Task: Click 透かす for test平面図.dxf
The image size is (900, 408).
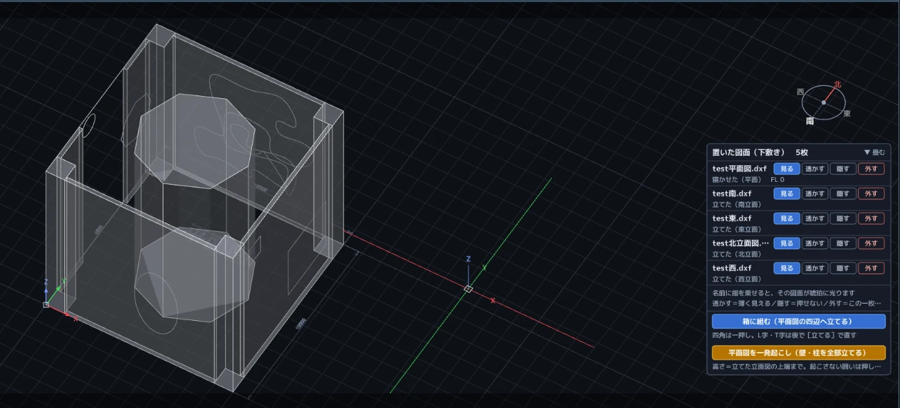Action: pyautogui.click(x=814, y=169)
